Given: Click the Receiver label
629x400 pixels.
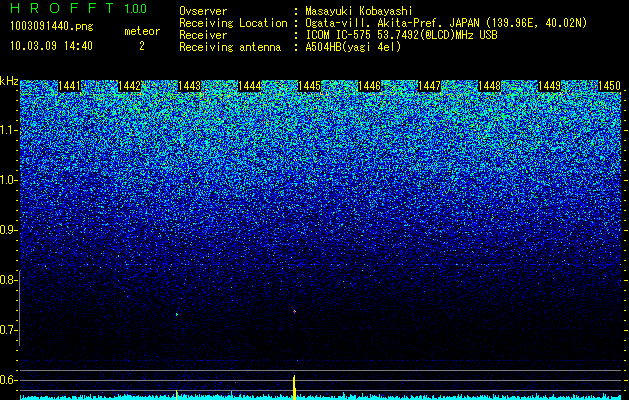Looking at the screenshot, I should tap(203, 35).
